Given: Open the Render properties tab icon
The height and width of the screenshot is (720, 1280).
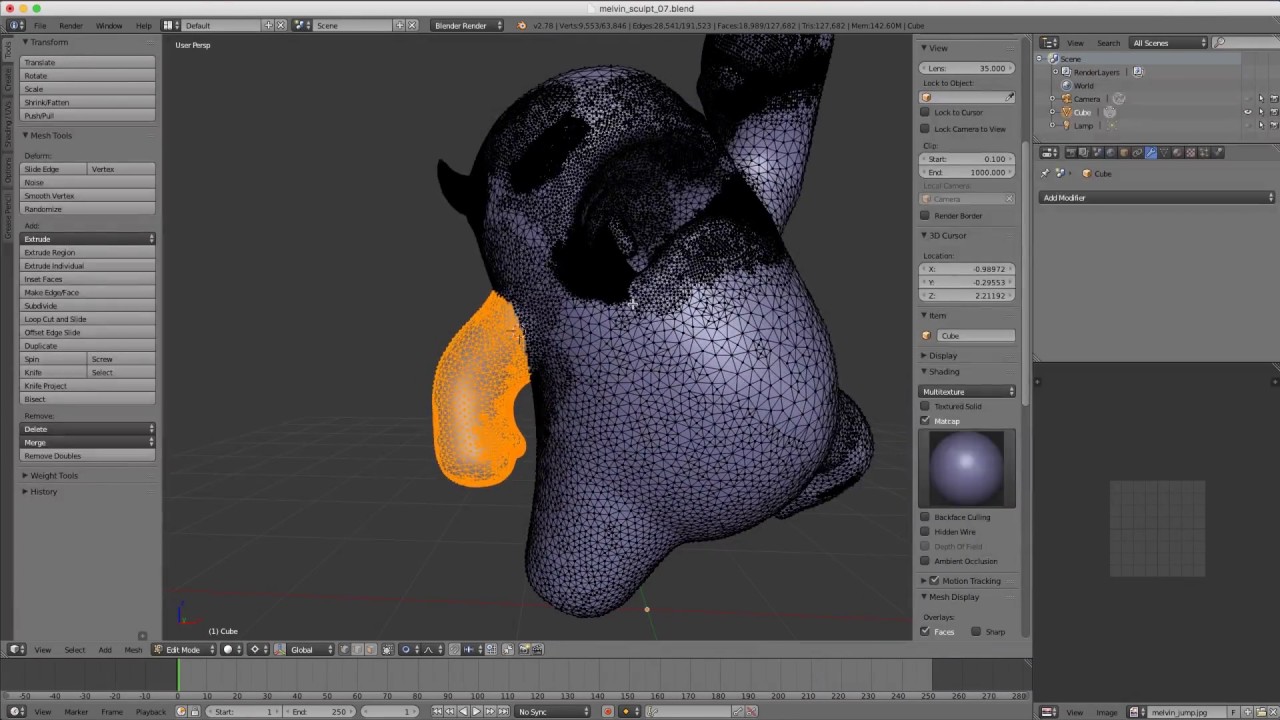Looking at the screenshot, I should point(1071,152).
